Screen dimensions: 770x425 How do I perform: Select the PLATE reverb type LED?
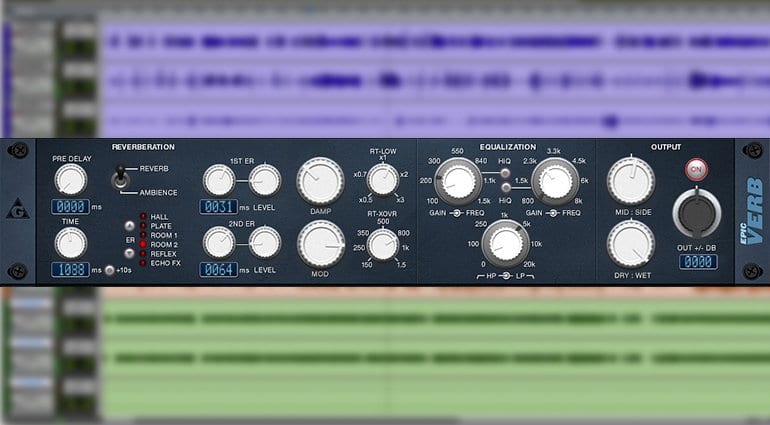[x=143, y=226]
